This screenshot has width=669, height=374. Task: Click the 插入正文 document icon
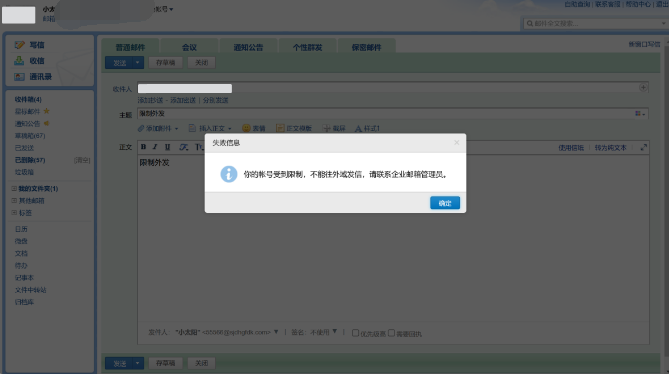(x=192, y=128)
